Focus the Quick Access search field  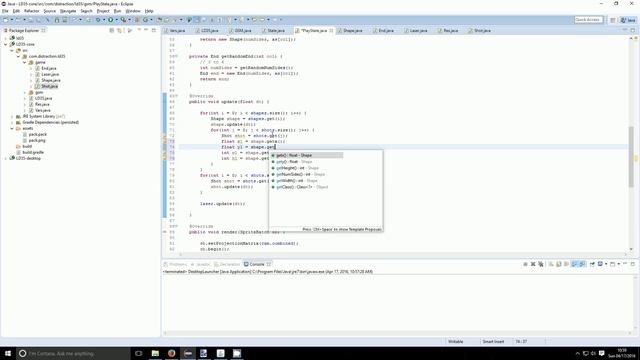[x=588, y=20]
